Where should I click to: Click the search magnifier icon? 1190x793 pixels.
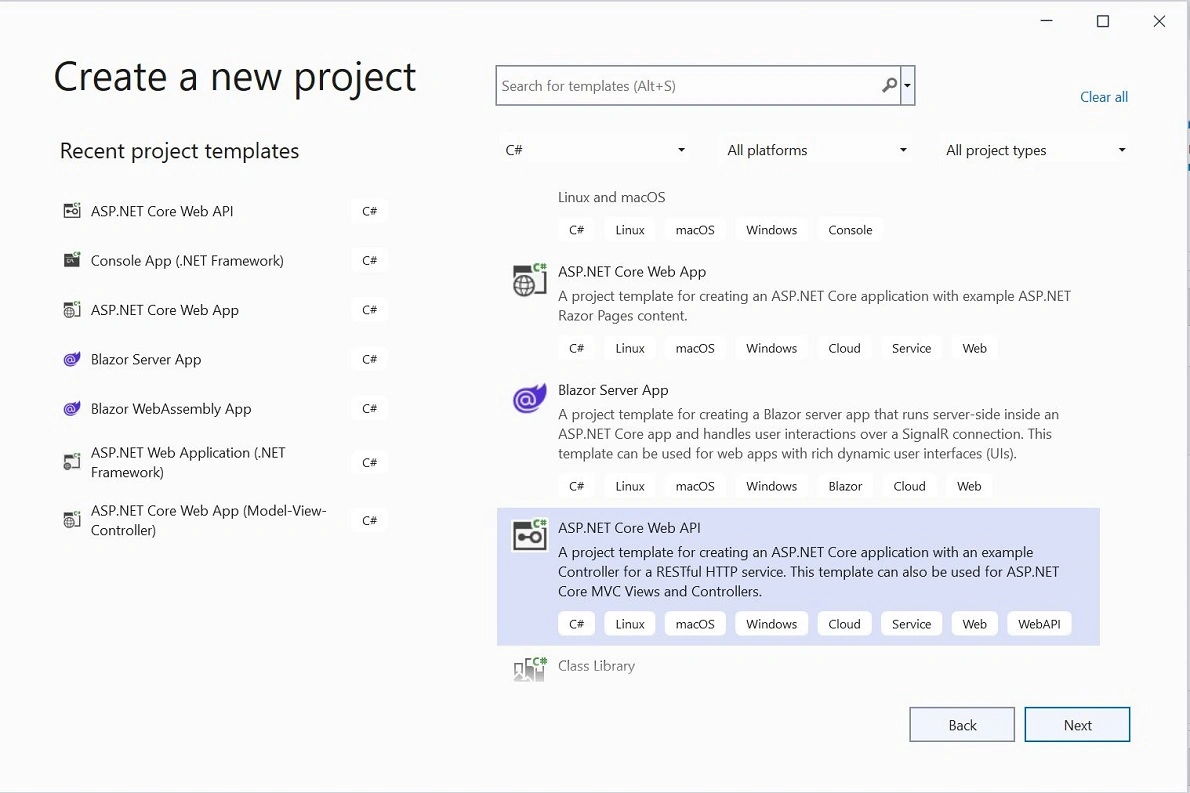click(889, 85)
